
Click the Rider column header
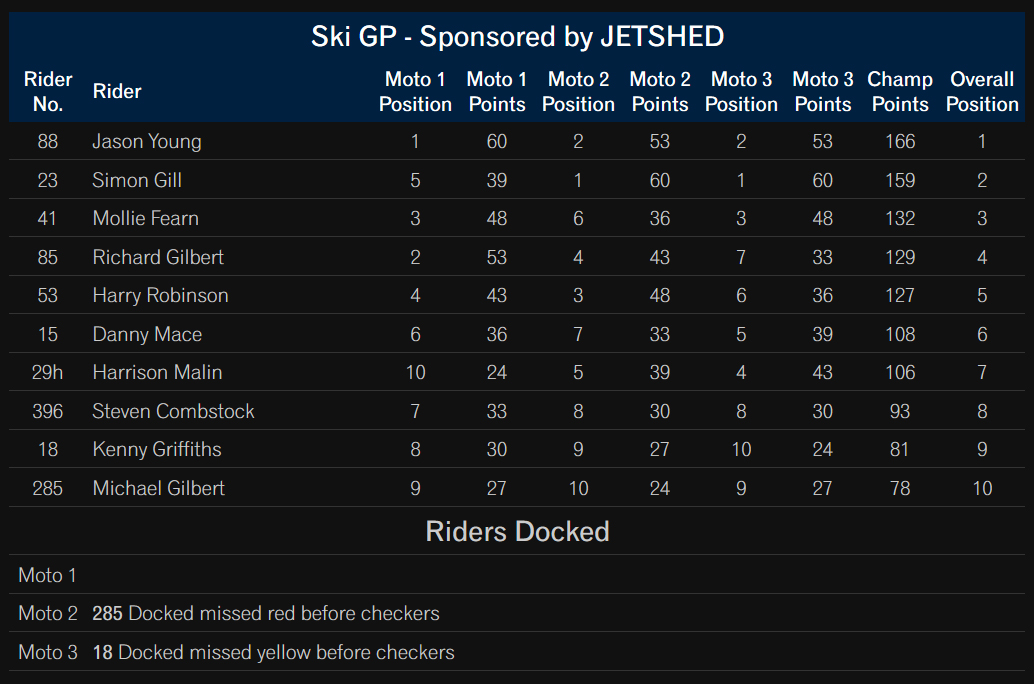(117, 92)
